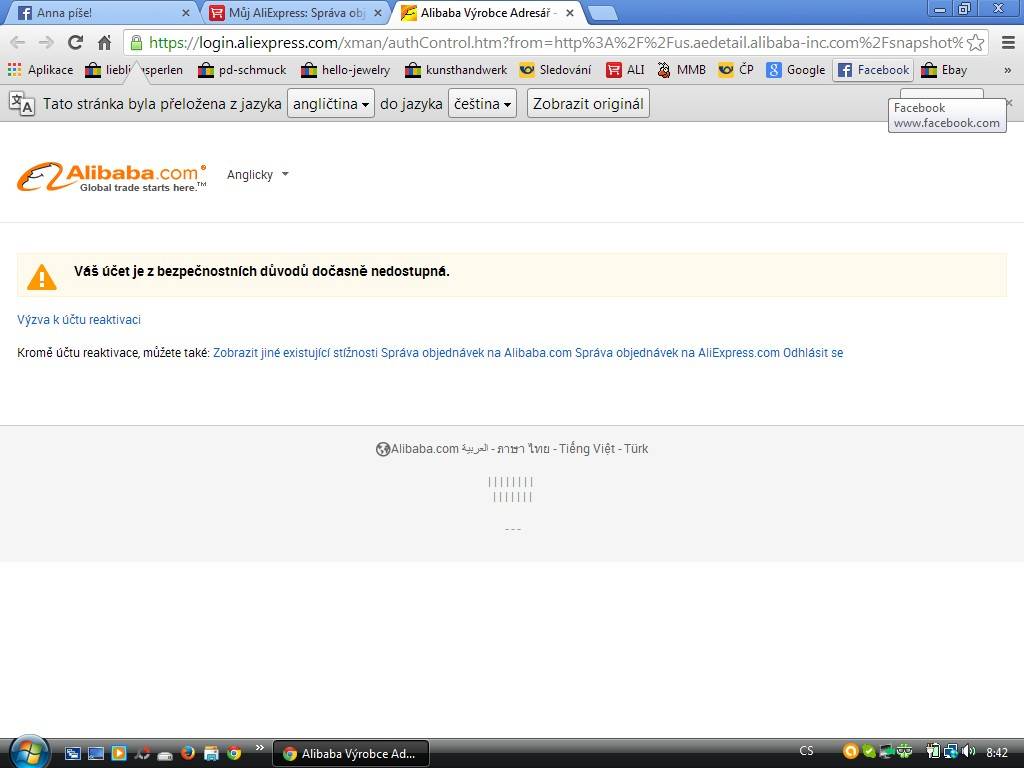Image resolution: width=1024 pixels, height=768 pixels.
Task: Close the Můj AliExpress tab
Action: tap(377, 12)
